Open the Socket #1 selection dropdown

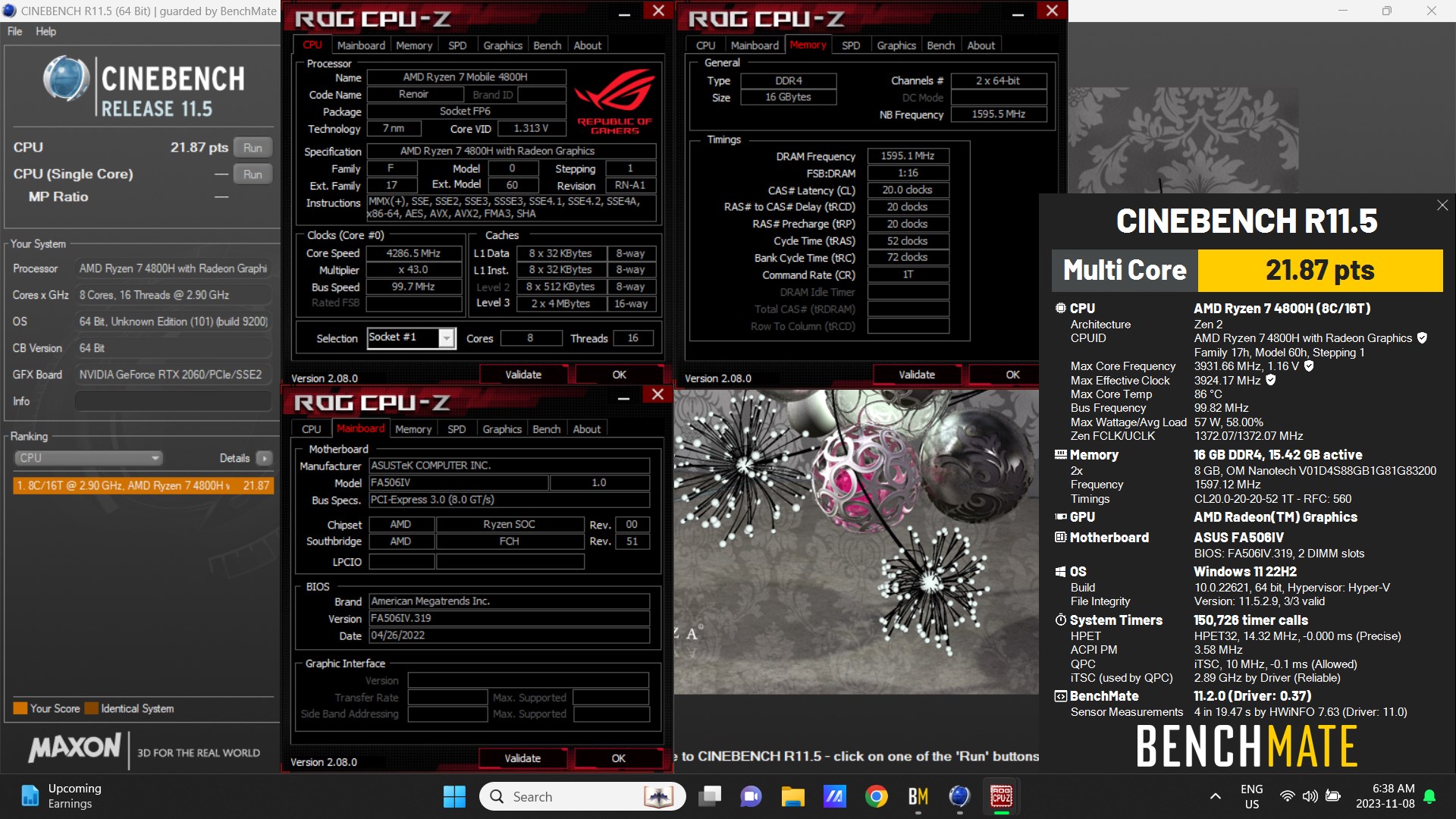447,338
